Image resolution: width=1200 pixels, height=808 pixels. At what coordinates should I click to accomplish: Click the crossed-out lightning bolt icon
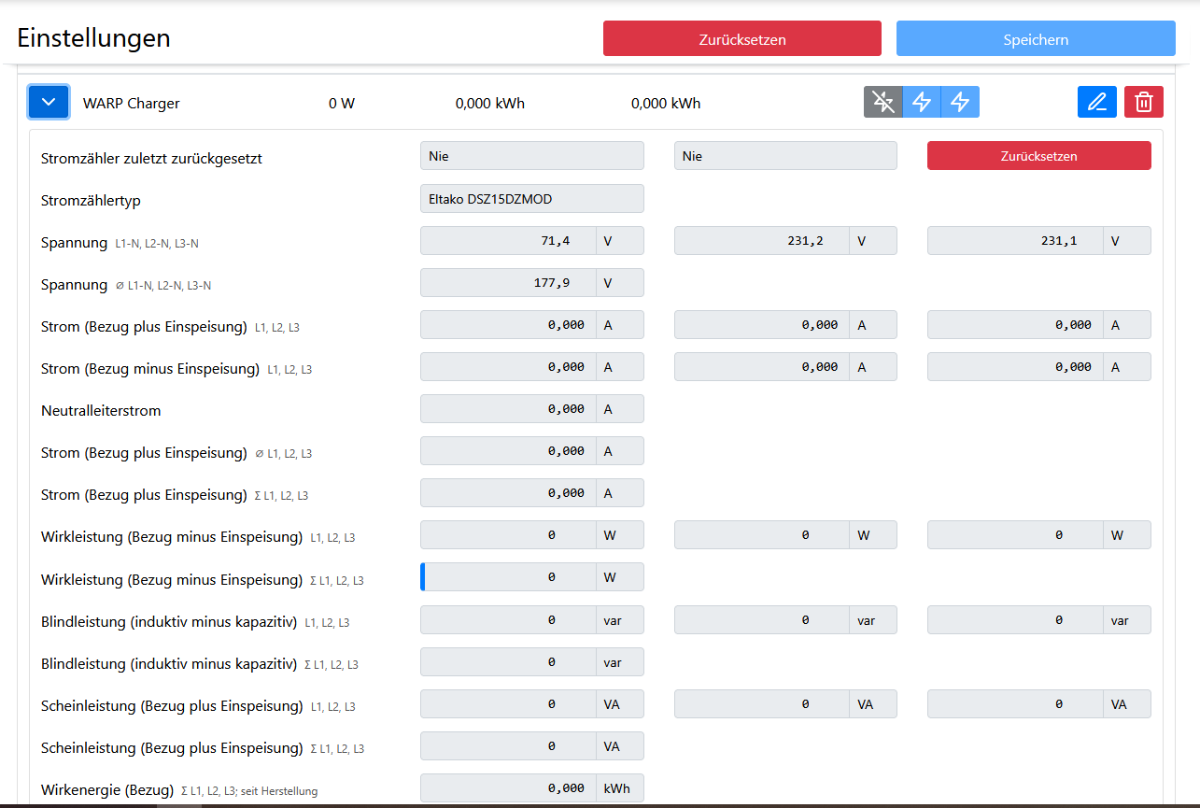(x=883, y=102)
